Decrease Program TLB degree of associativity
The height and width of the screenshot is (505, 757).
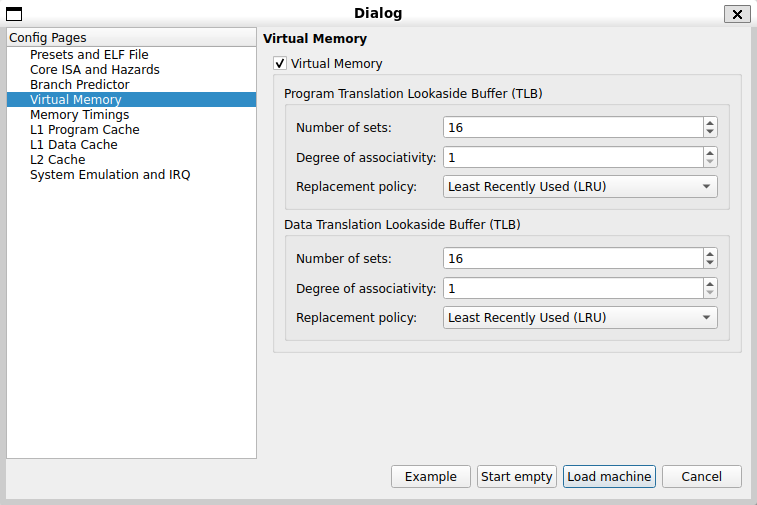point(710,162)
